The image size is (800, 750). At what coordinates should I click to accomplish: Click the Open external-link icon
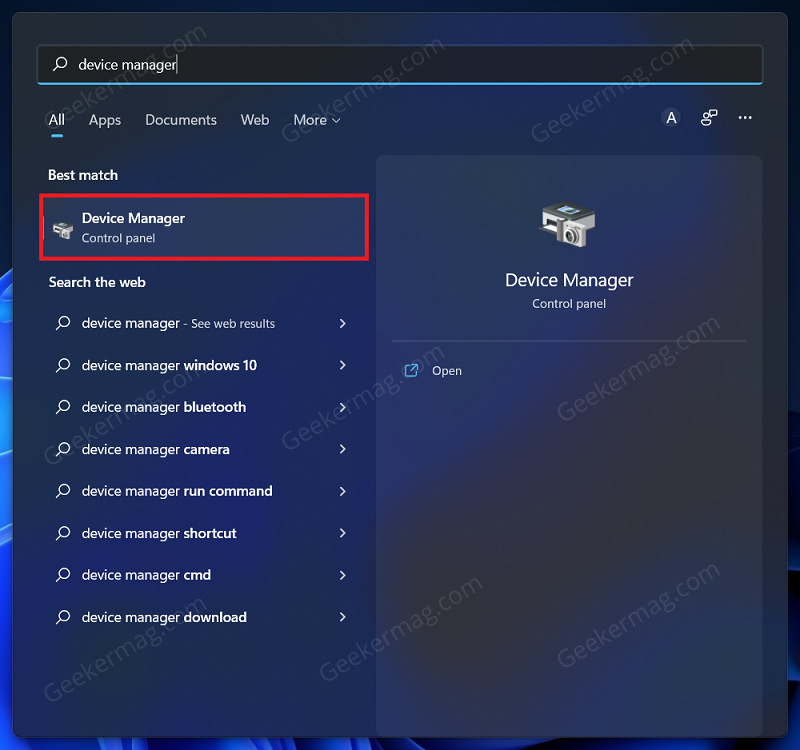tap(411, 370)
